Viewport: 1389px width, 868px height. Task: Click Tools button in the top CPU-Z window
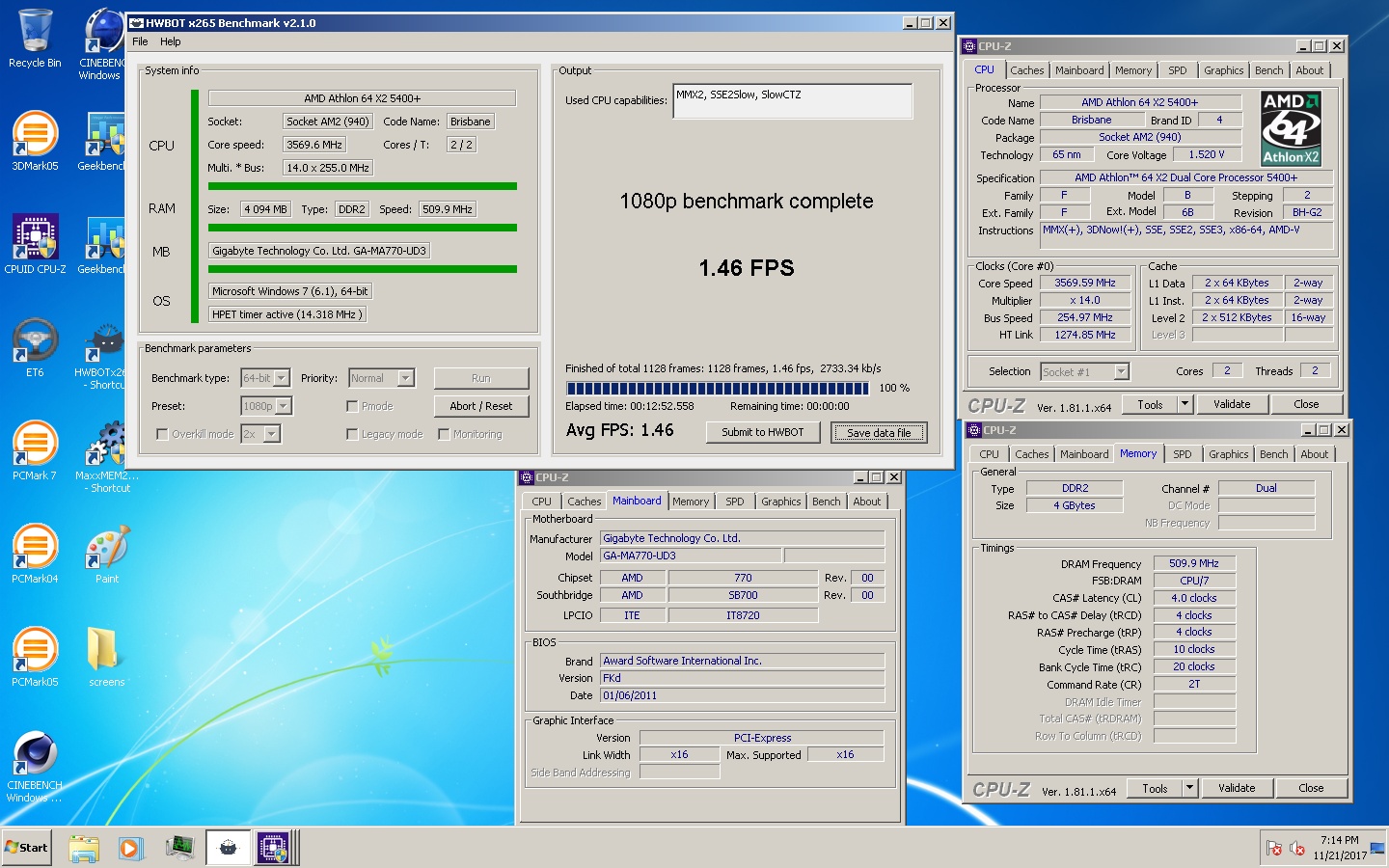tap(1151, 404)
